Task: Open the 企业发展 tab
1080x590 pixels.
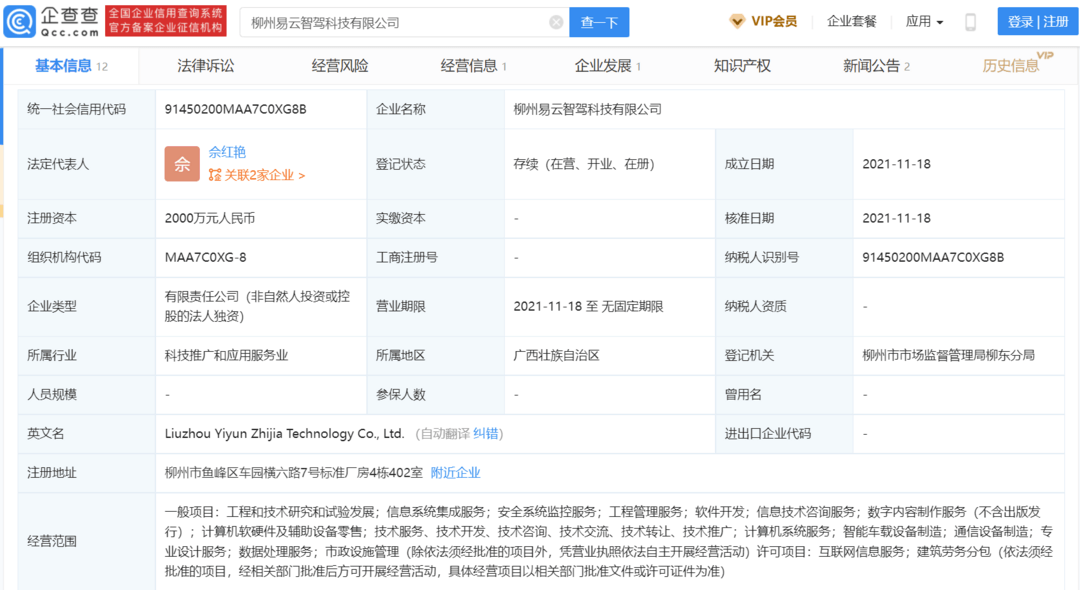Action: (x=608, y=66)
